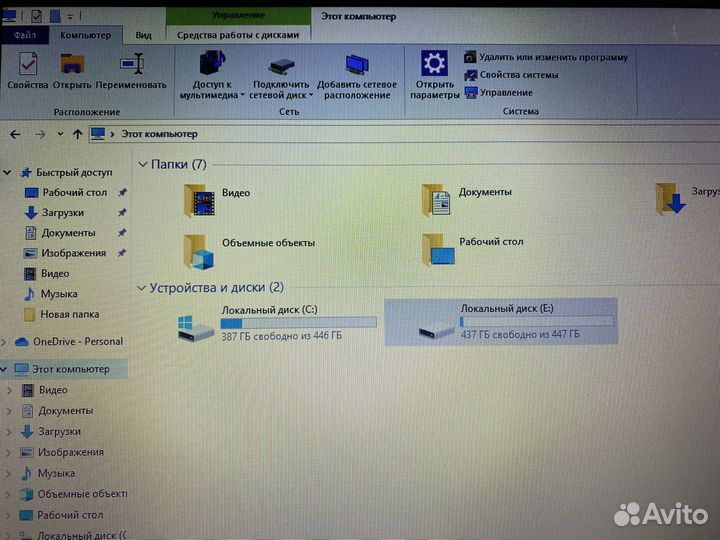Screen dimensions: 720x540
Task: Click Открыть параметры gear icon
Action: pos(434,63)
